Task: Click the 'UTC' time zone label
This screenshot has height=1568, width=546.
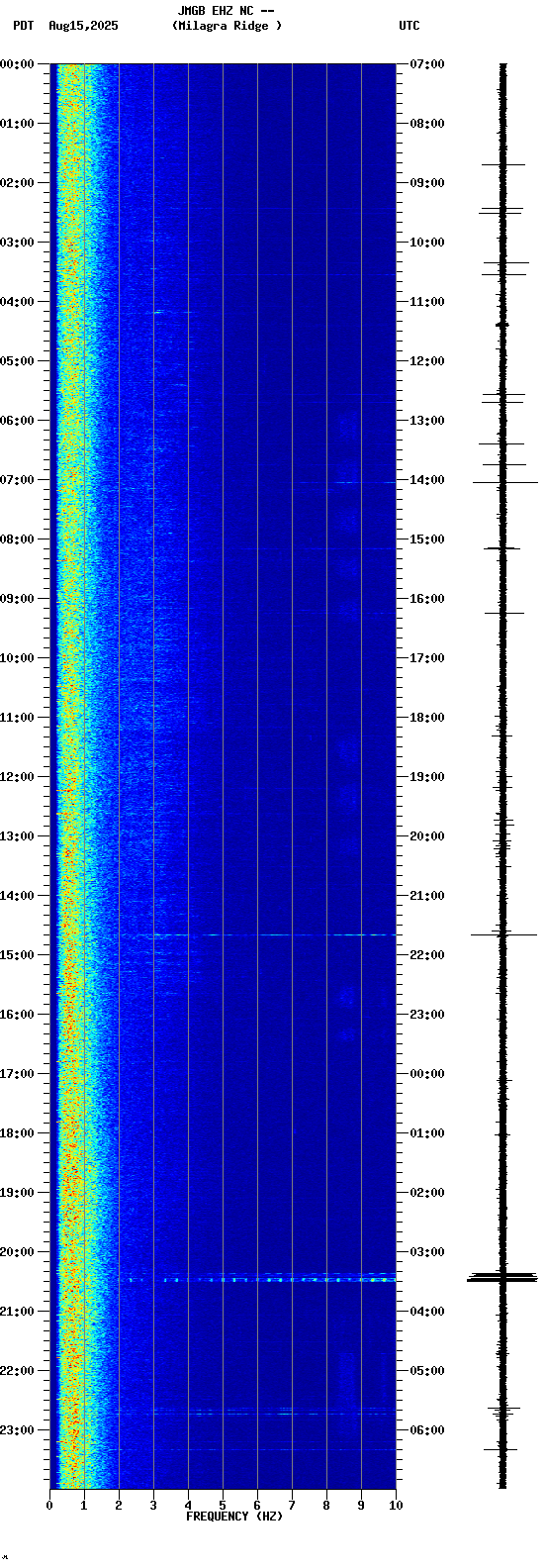Action: click(x=409, y=26)
